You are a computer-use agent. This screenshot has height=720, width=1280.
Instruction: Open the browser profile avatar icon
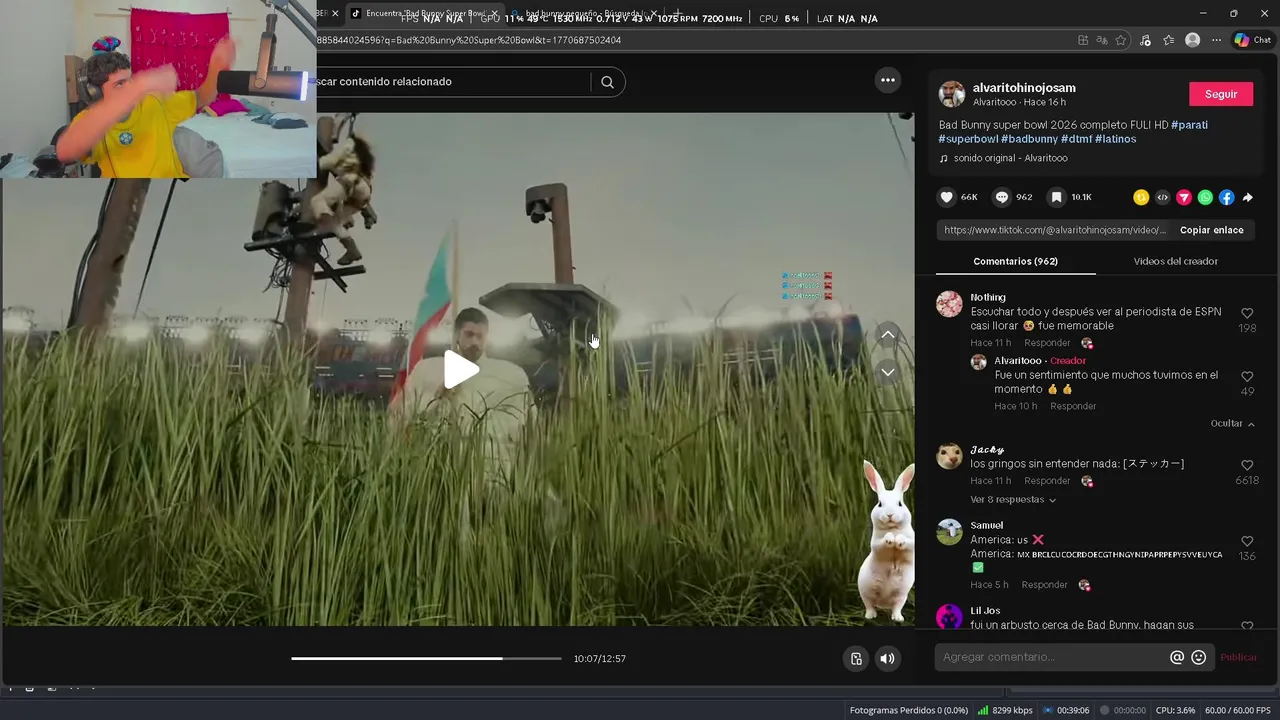tap(1192, 40)
